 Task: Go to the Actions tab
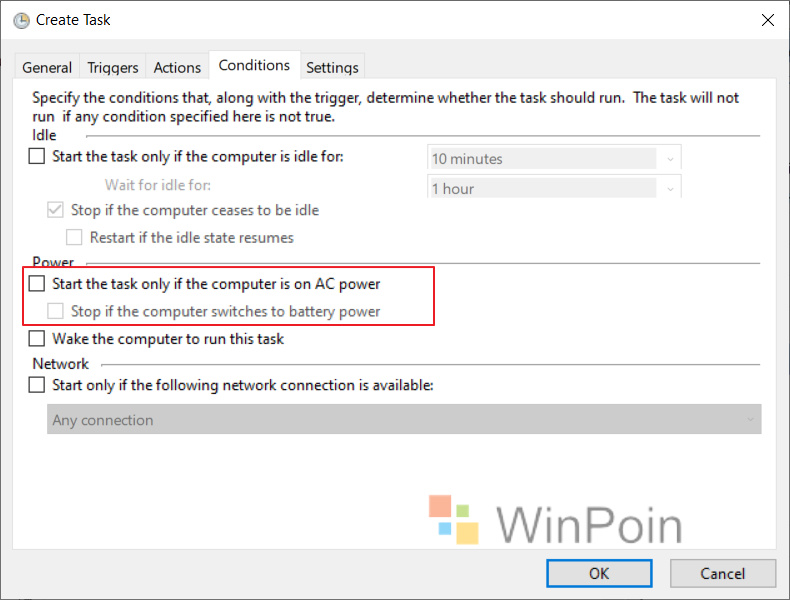177,67
